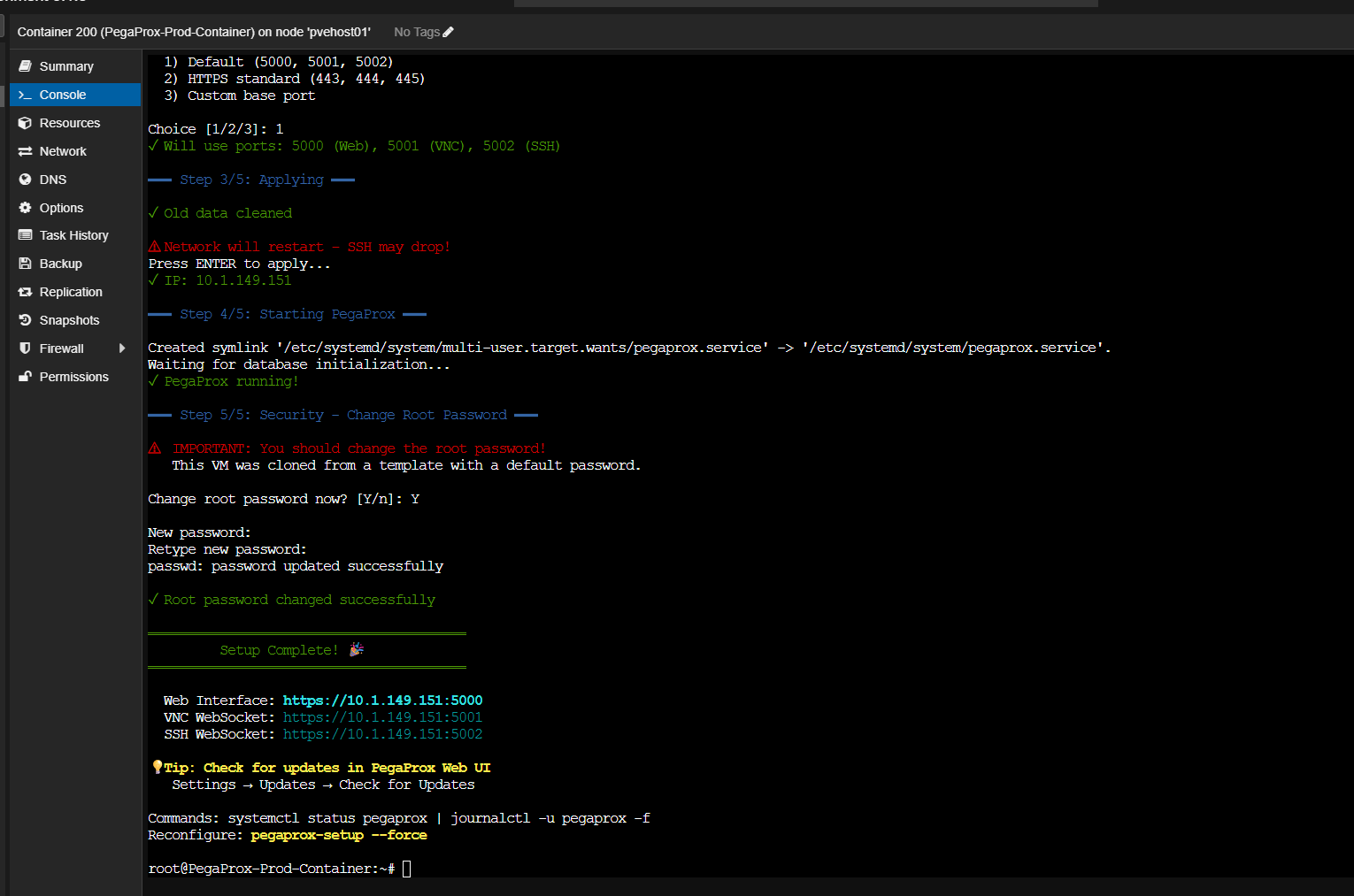Open the Task History section
The height and width of the screenshot is (896, 1354).
coord(73,235)
